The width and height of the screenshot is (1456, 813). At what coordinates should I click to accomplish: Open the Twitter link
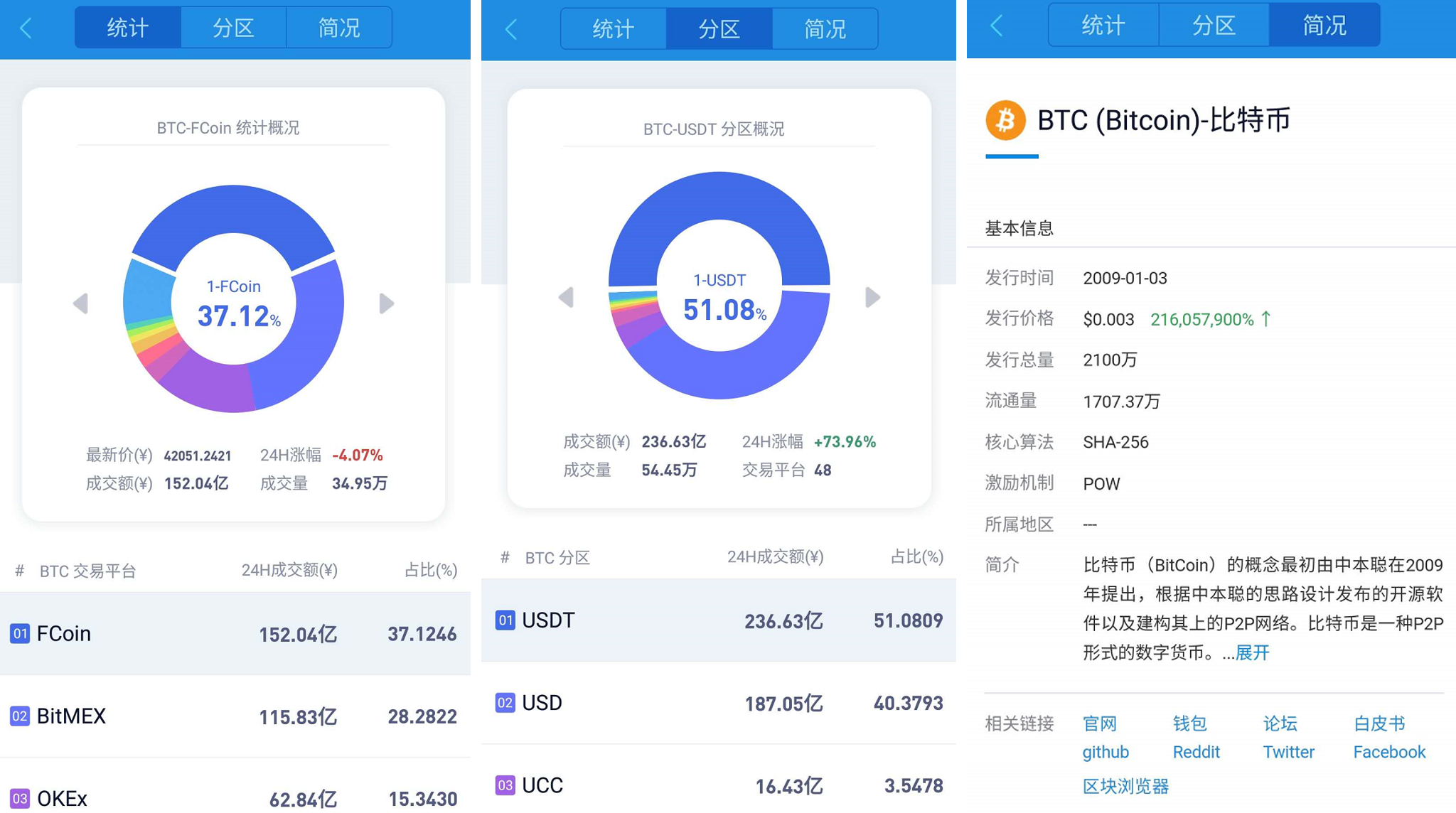[x=1289, y=752]
